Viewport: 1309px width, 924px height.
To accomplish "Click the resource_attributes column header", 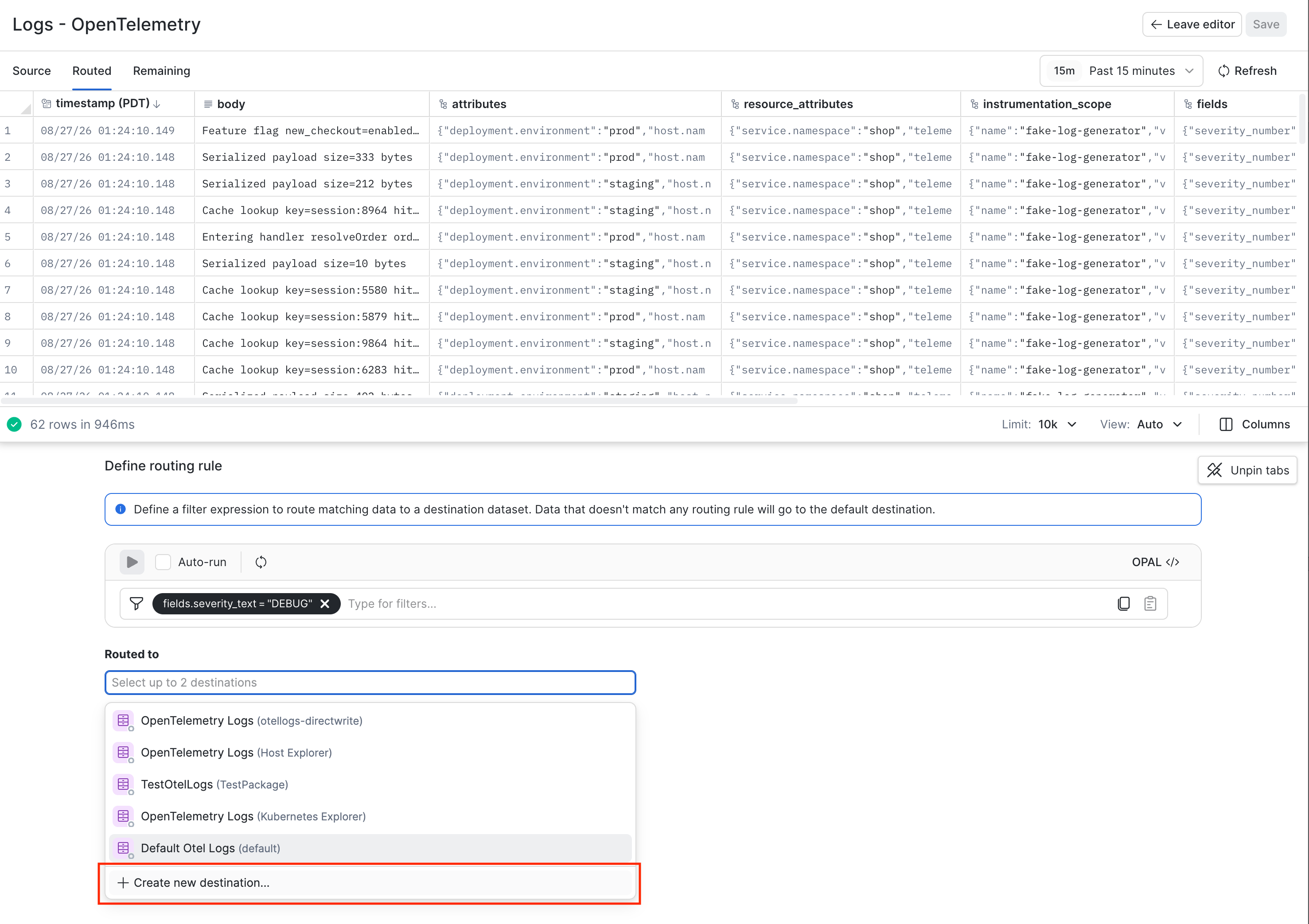I will 840,104.
